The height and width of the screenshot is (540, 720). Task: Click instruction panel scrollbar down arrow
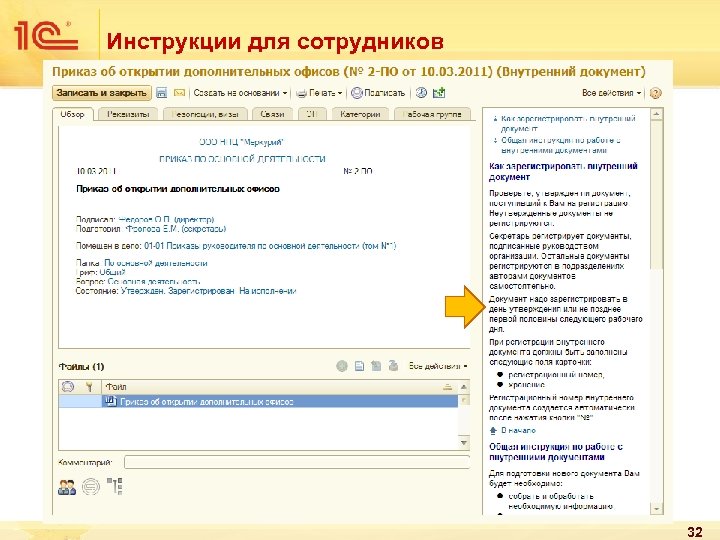tap(657, 509)
